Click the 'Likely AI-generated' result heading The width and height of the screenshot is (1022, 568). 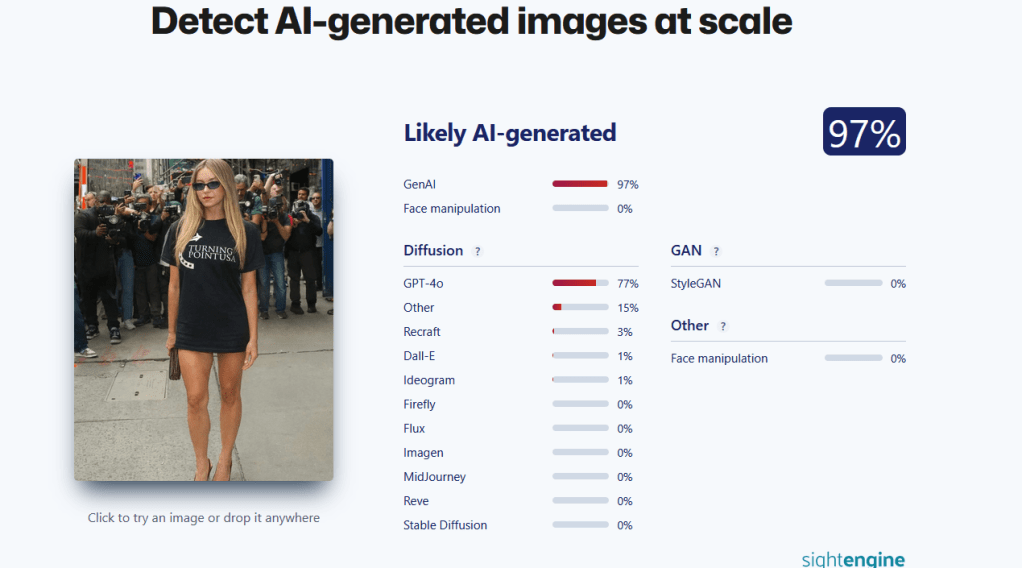(x=510, y=132)
